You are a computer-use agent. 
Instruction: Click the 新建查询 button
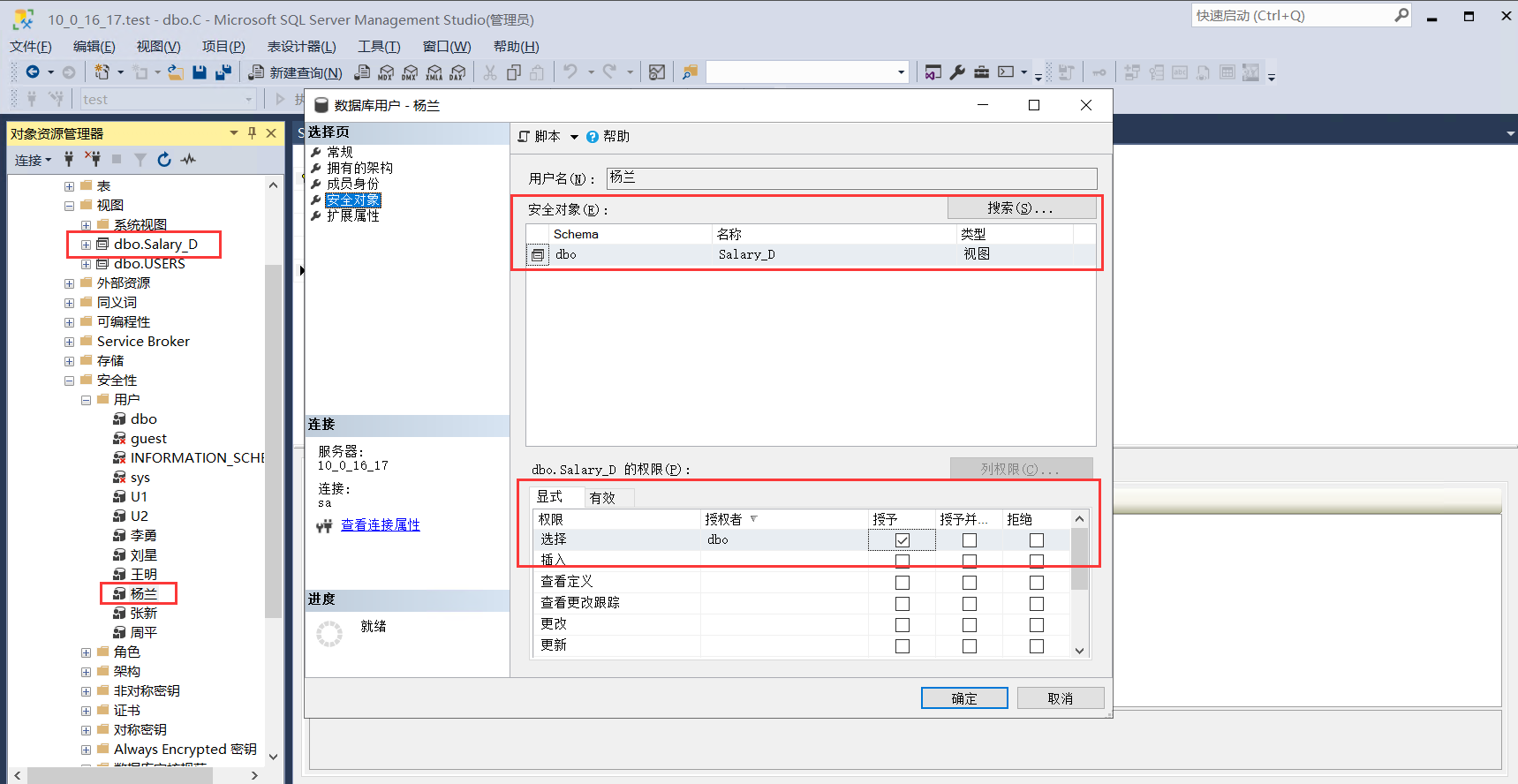(x=295, y=72)
